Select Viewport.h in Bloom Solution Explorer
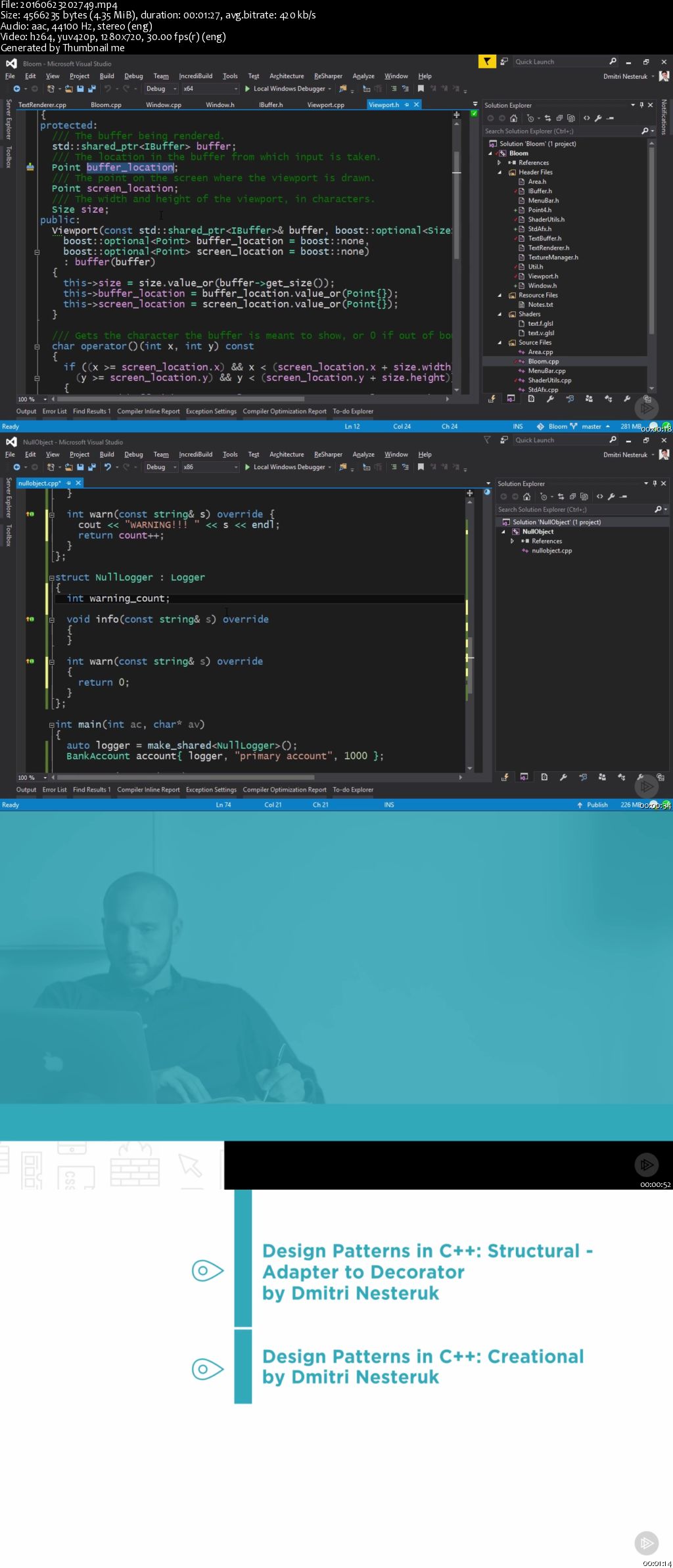Image resolution: width=673 pixels, height=1568 pixels. tap(543, 277)
